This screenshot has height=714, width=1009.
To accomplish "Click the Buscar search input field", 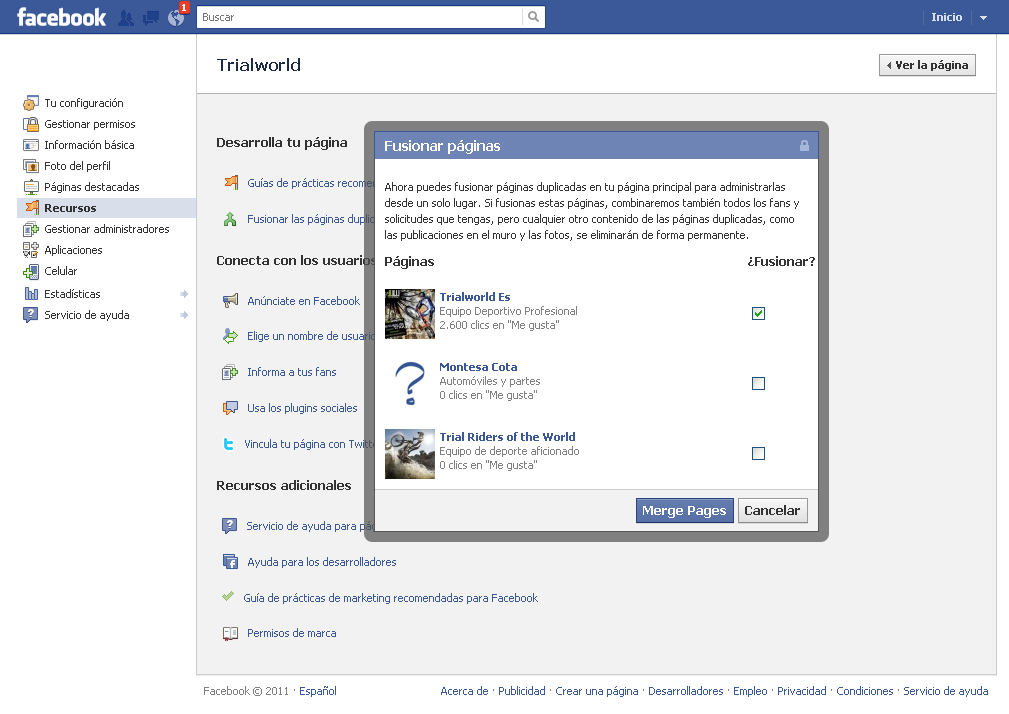I will [x=360, y=17].
